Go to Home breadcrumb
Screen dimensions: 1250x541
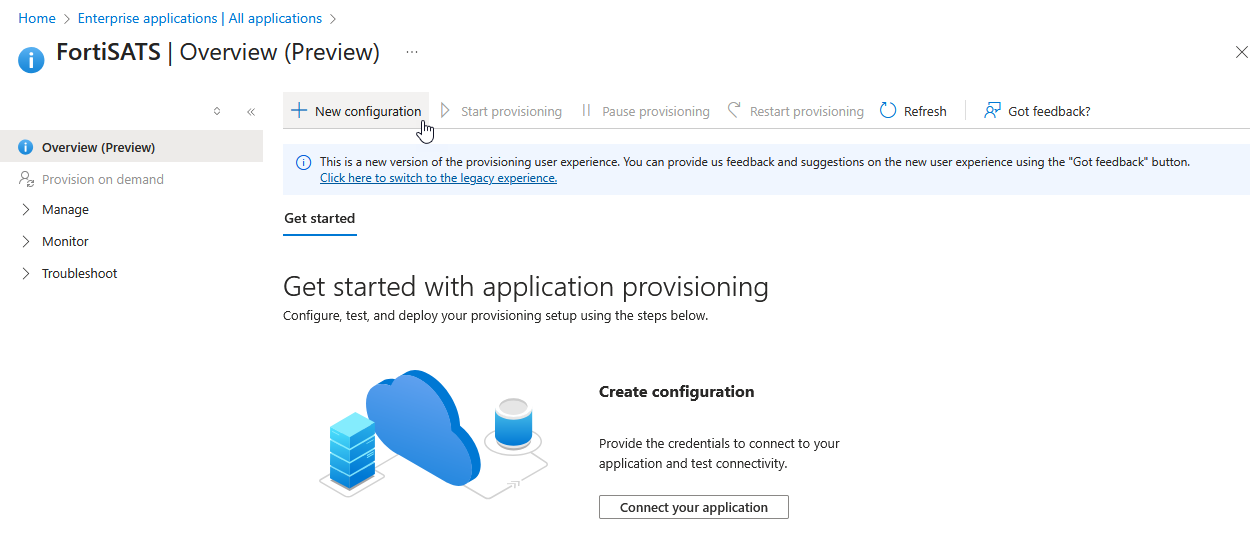point(37,18)
